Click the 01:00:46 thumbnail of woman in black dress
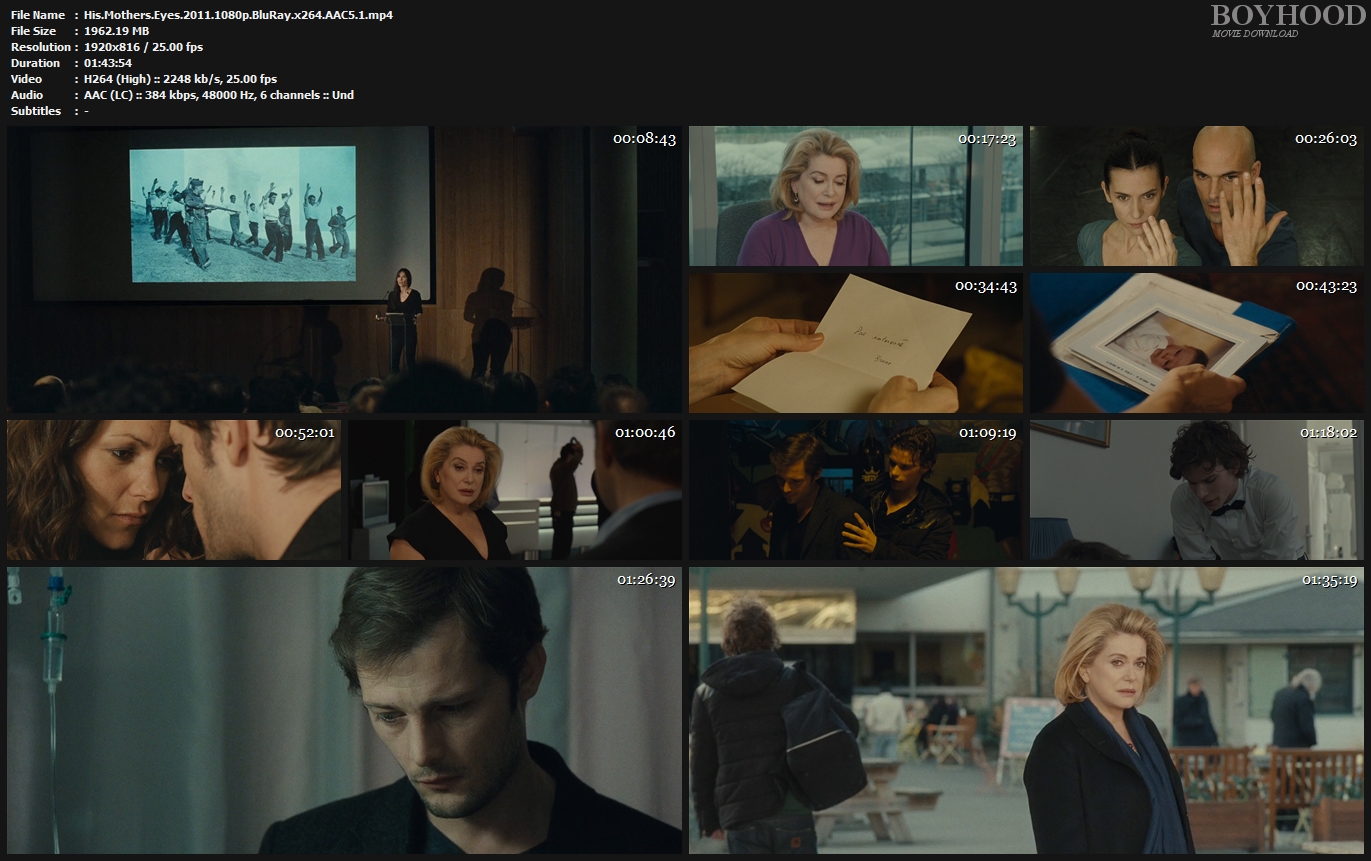This screenshot has width=1371, height=861. (515, 490)
